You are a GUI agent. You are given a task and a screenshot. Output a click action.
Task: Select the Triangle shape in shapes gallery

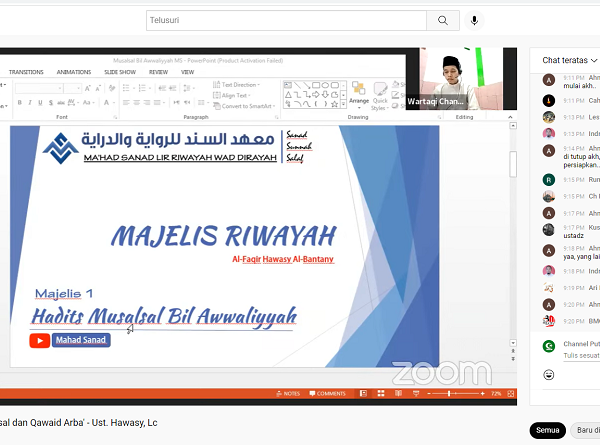pos(288,95)
